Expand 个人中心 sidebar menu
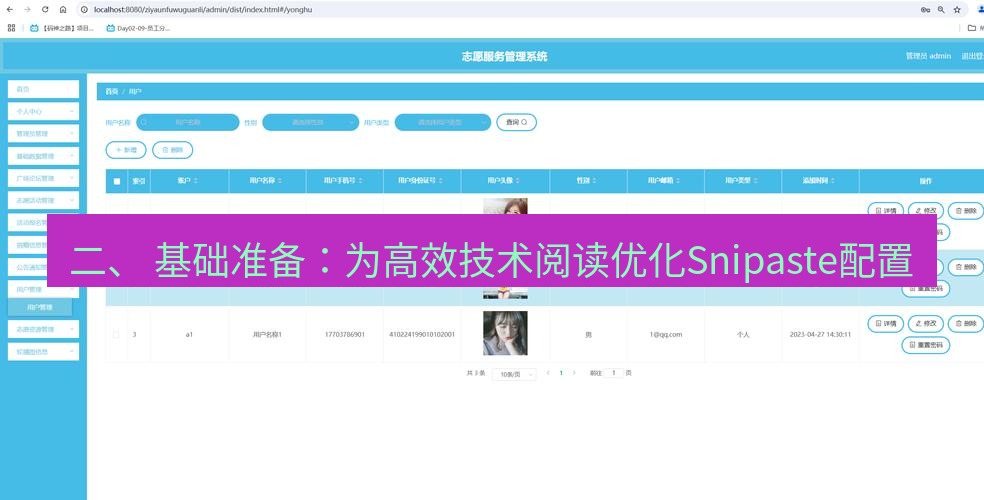Viewport: 984px width, 500px height. 43,111
